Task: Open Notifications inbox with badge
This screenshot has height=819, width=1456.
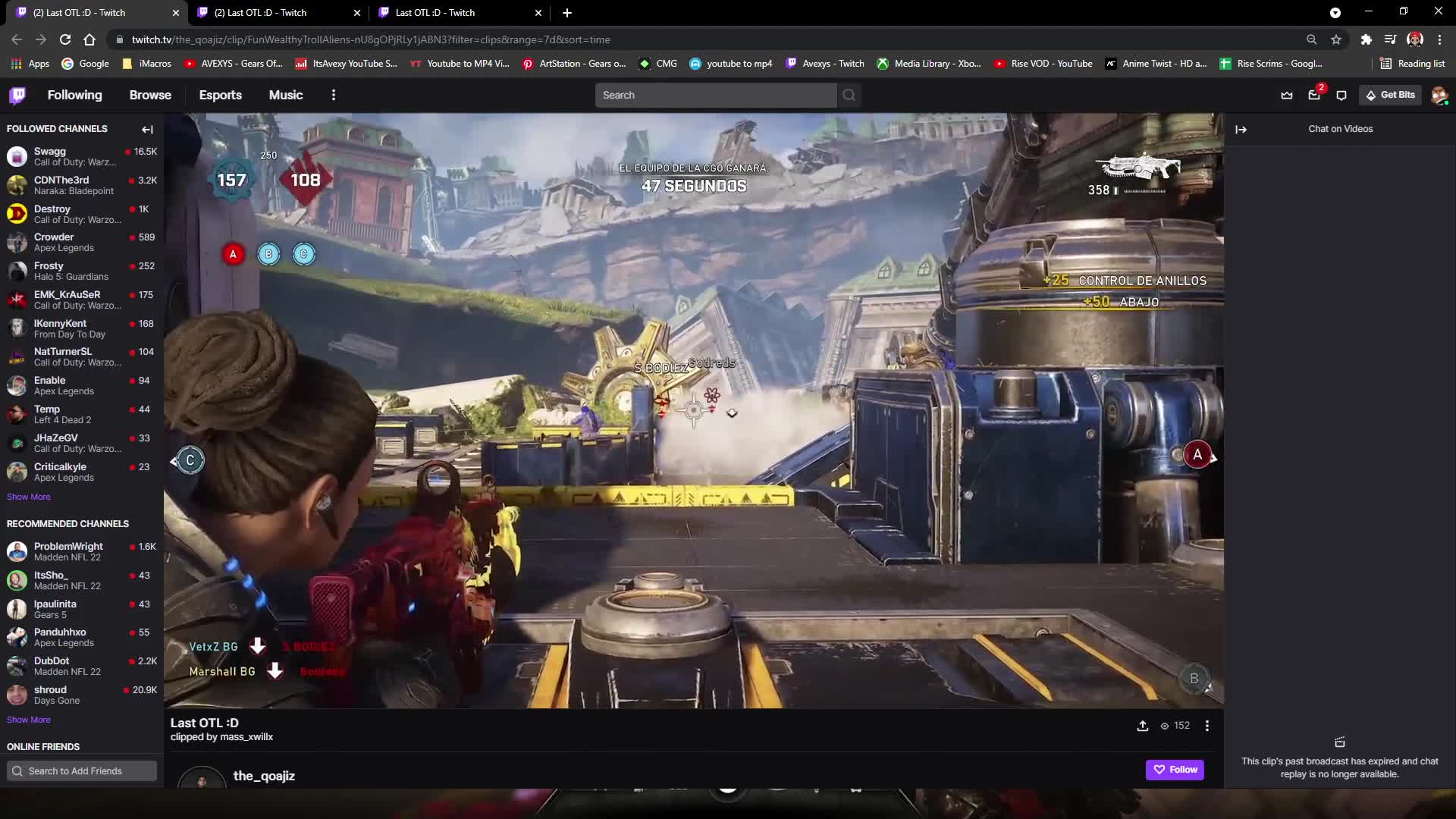Action: click(x=1314, y=95)
